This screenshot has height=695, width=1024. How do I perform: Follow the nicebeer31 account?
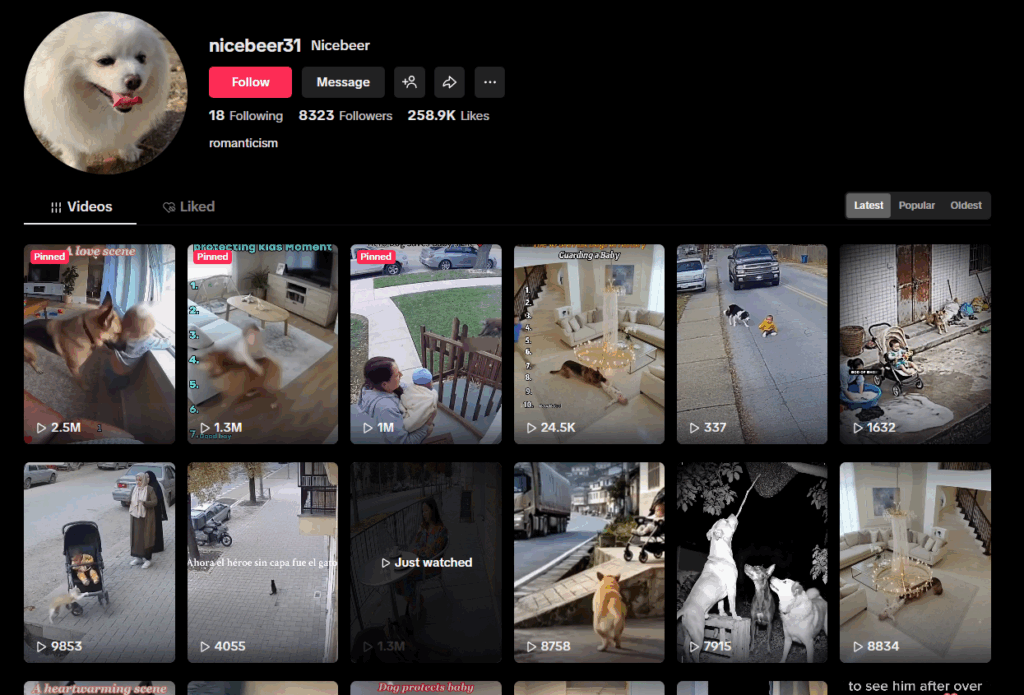[250, 82]
